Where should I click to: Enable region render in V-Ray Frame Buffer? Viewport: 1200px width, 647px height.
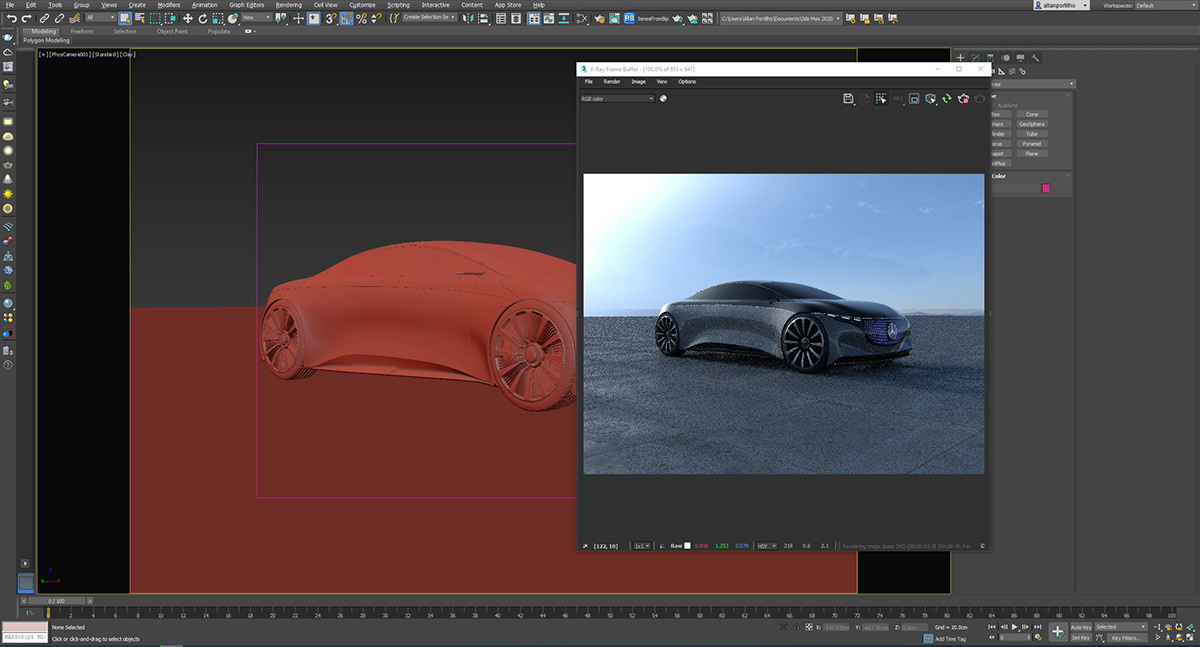tap(880, 99)
